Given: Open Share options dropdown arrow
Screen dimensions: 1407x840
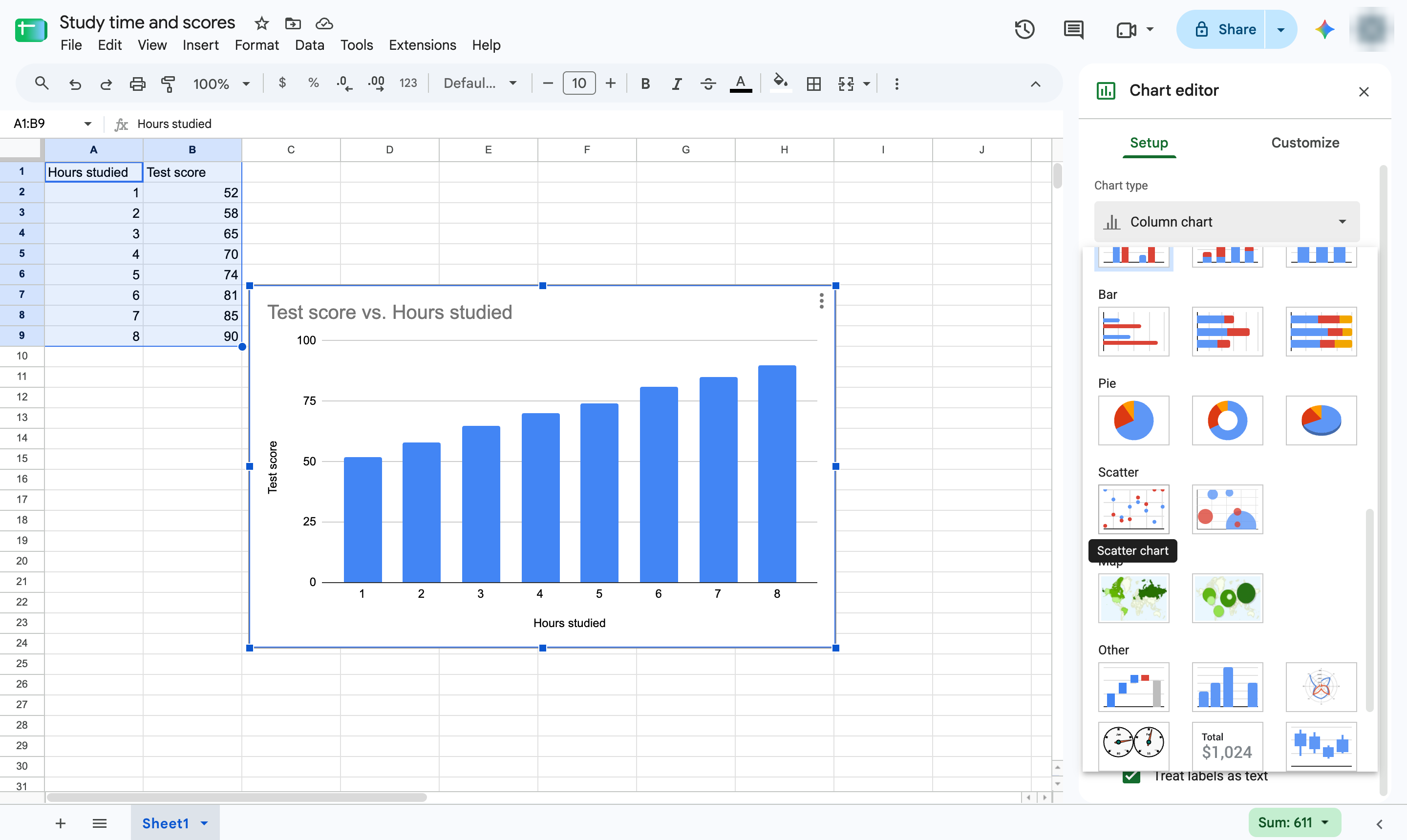Looking at the screenshot, I should 1280,29.
